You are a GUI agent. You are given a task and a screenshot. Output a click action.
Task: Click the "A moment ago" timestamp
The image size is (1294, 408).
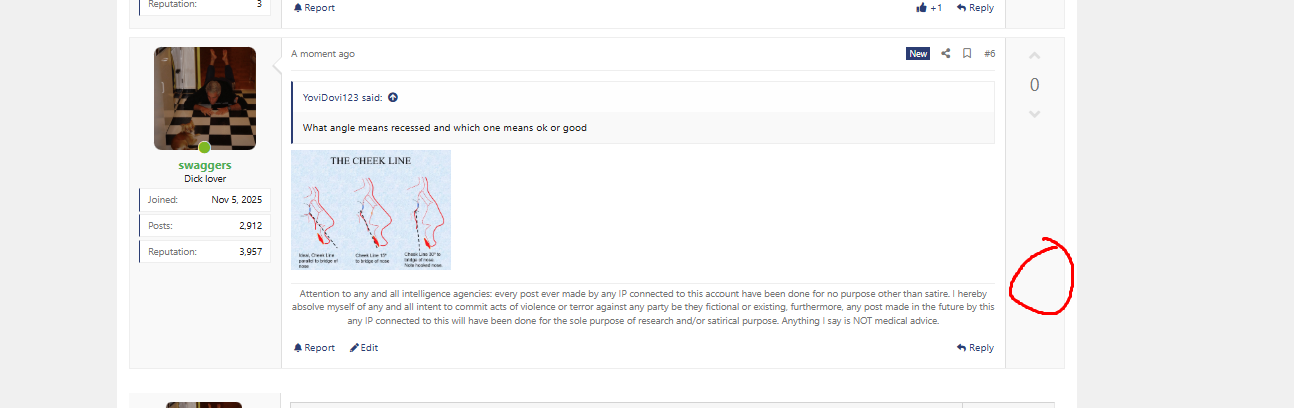click(323, 54)
